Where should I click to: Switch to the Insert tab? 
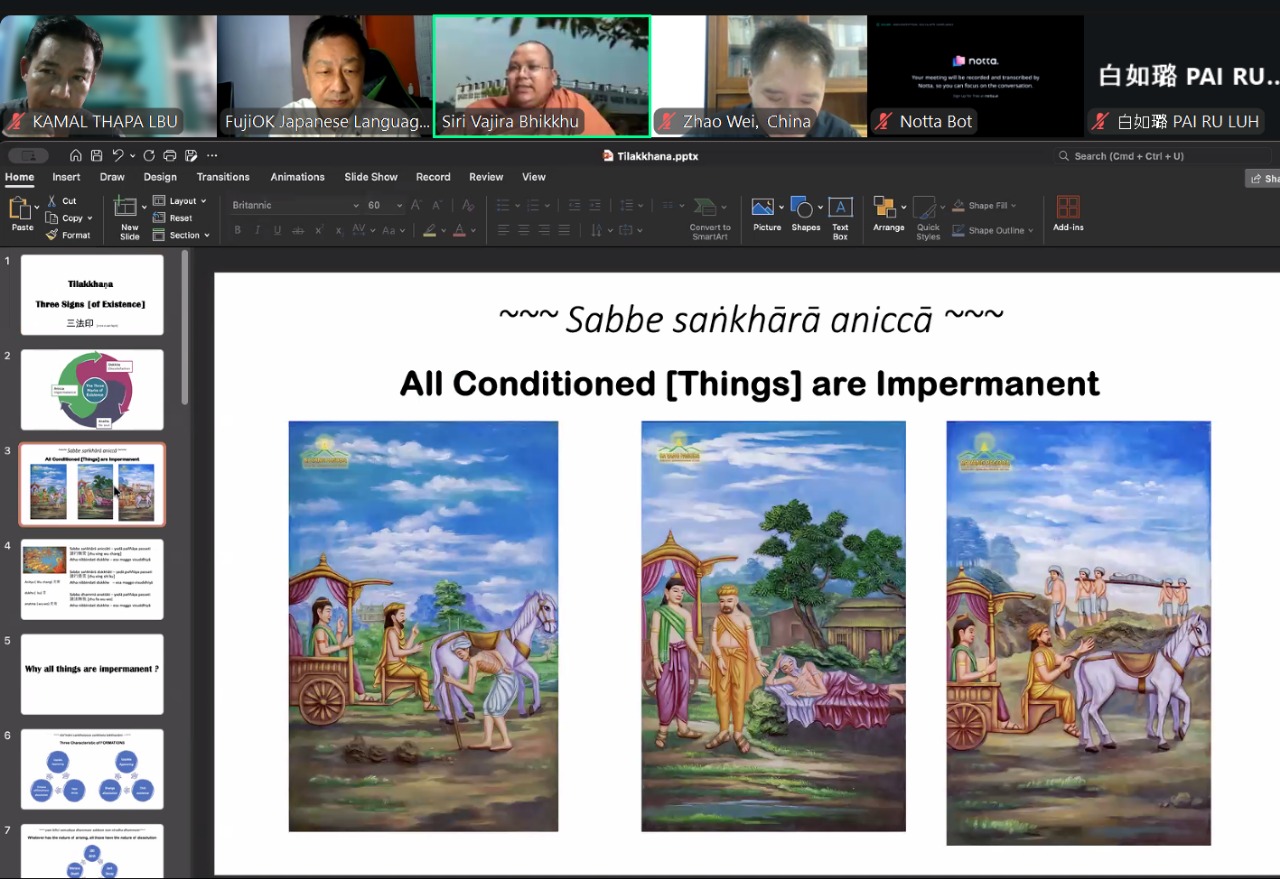point(66,177)
